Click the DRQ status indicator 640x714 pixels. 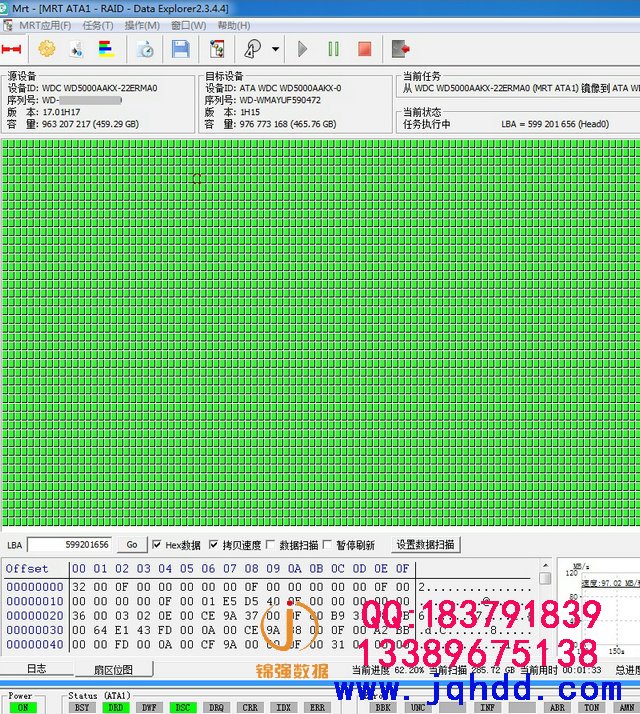point(216,708)
